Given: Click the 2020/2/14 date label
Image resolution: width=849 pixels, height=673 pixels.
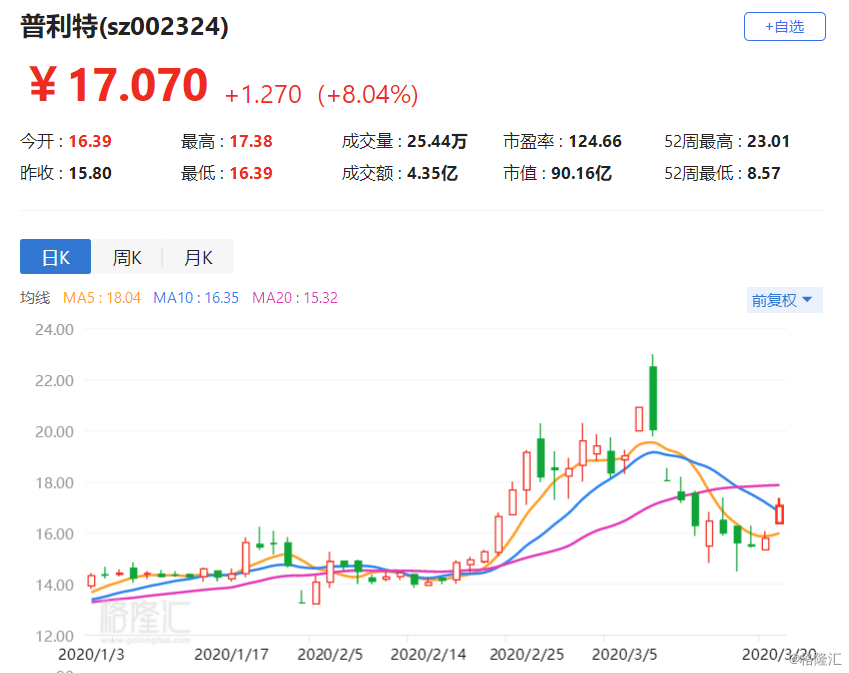Looking at the screenshot, I should (x=428, y=655).
